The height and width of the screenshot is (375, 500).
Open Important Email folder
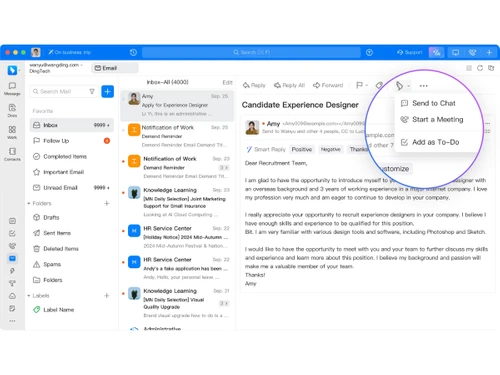tap(71, 172)
